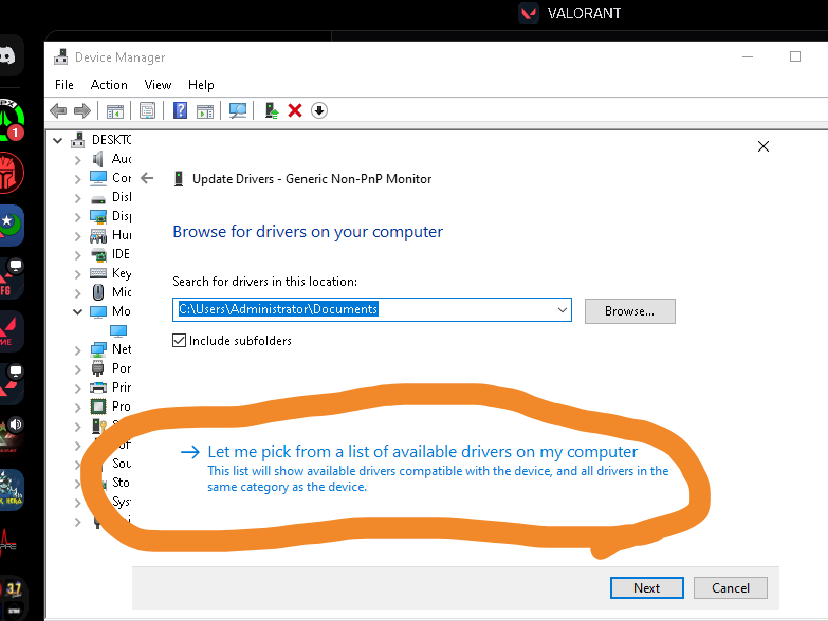
Task: Open the star and crescent Discord server
Action: (11, 225)
